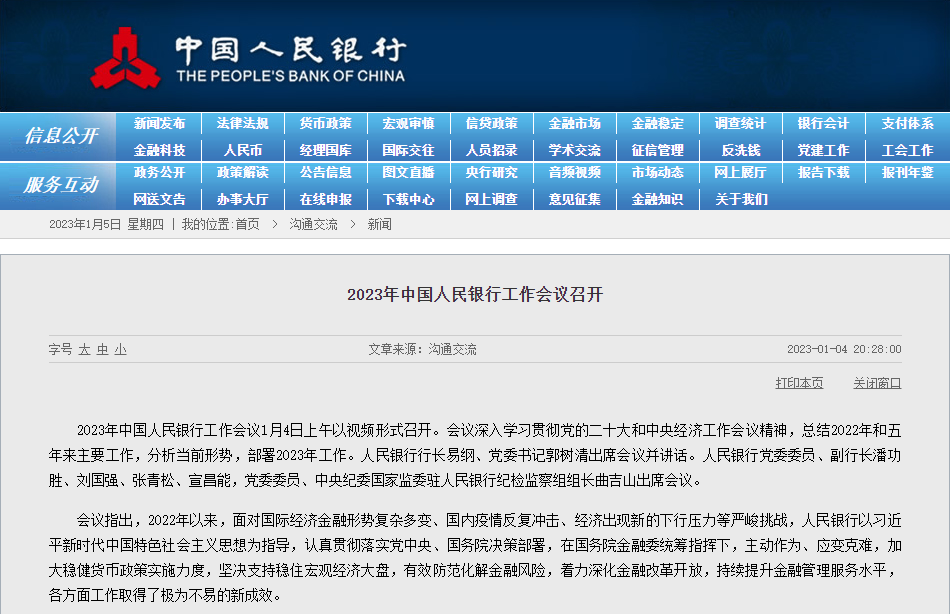The height and width of the screenshot is (614, 951).
Task: Visit 网上展厅 page
Action: pyautogui.click(x=741, y=172)
